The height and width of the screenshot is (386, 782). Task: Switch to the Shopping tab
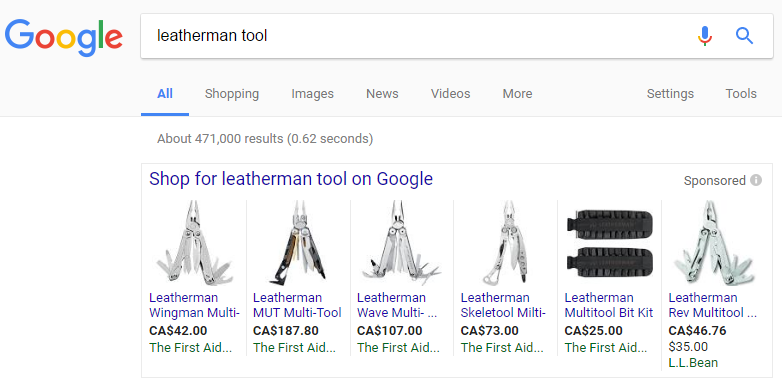coord(232,94)
